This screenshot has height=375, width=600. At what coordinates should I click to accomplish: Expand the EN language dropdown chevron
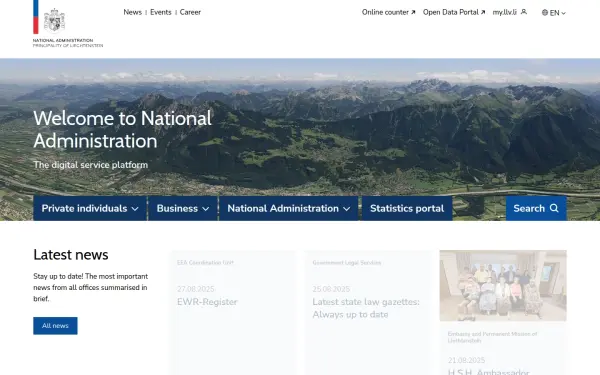(563, 13)
